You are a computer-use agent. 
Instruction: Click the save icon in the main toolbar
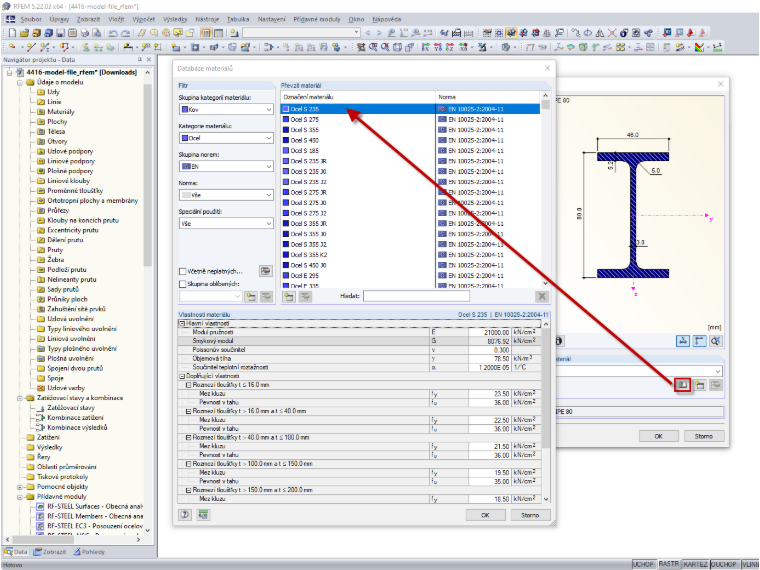tap(61, 33)
